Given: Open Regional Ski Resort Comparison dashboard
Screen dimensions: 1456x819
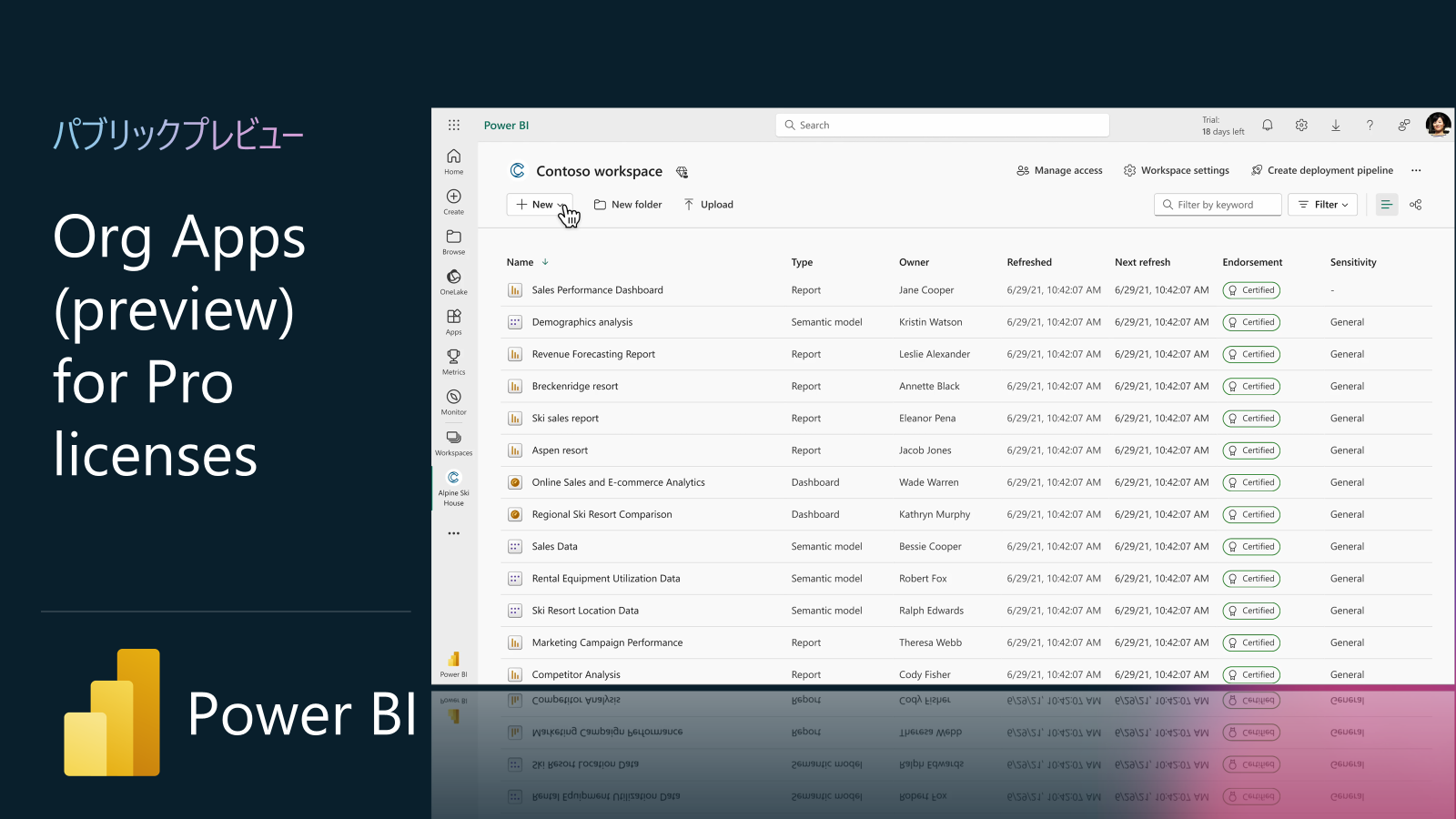Looking at the screenshot, I should coord(602,514).
